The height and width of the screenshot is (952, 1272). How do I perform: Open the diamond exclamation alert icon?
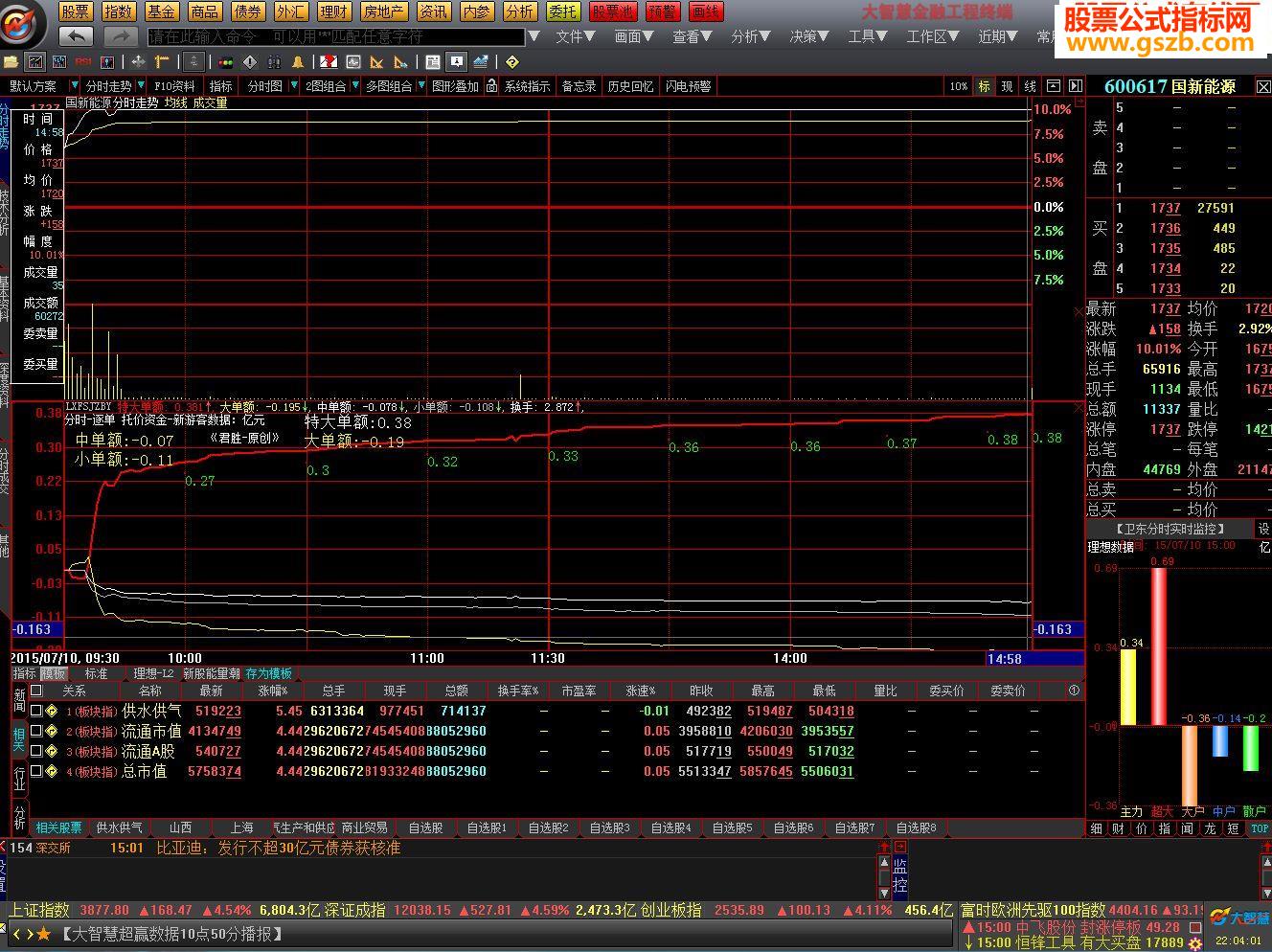pos(250,62)
